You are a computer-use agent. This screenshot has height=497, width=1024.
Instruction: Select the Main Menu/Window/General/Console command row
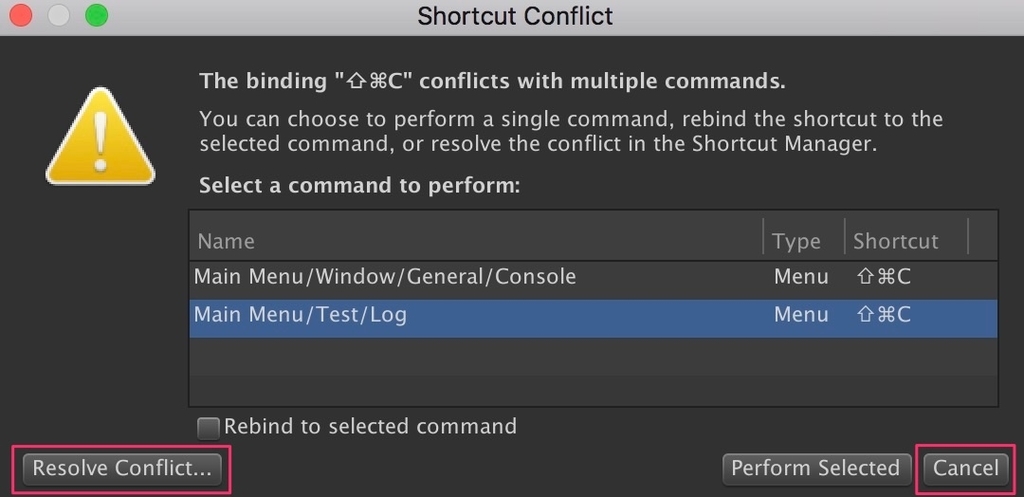pyautogui.click(x=593, y=277)
